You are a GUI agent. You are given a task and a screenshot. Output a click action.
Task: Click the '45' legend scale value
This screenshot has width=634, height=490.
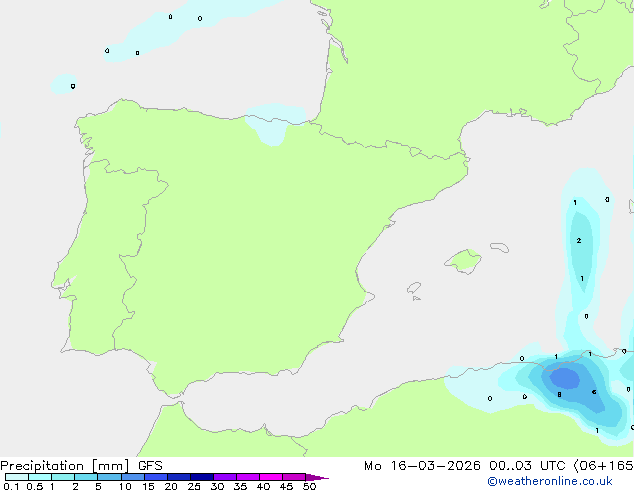coord(286,486)
